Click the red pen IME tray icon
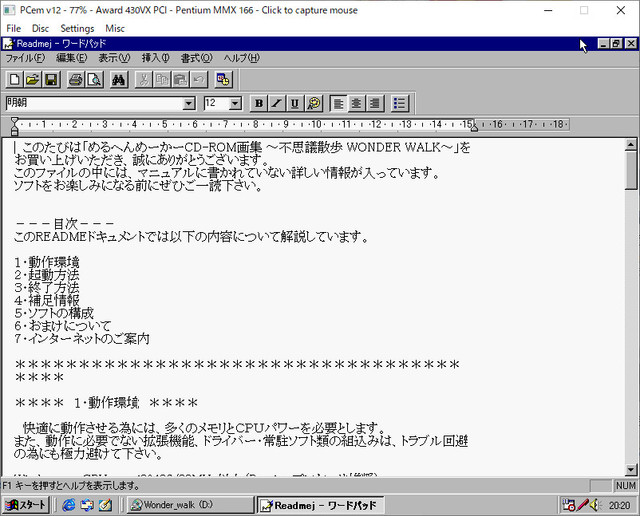The image size is (640, 516). pos(582,505)
